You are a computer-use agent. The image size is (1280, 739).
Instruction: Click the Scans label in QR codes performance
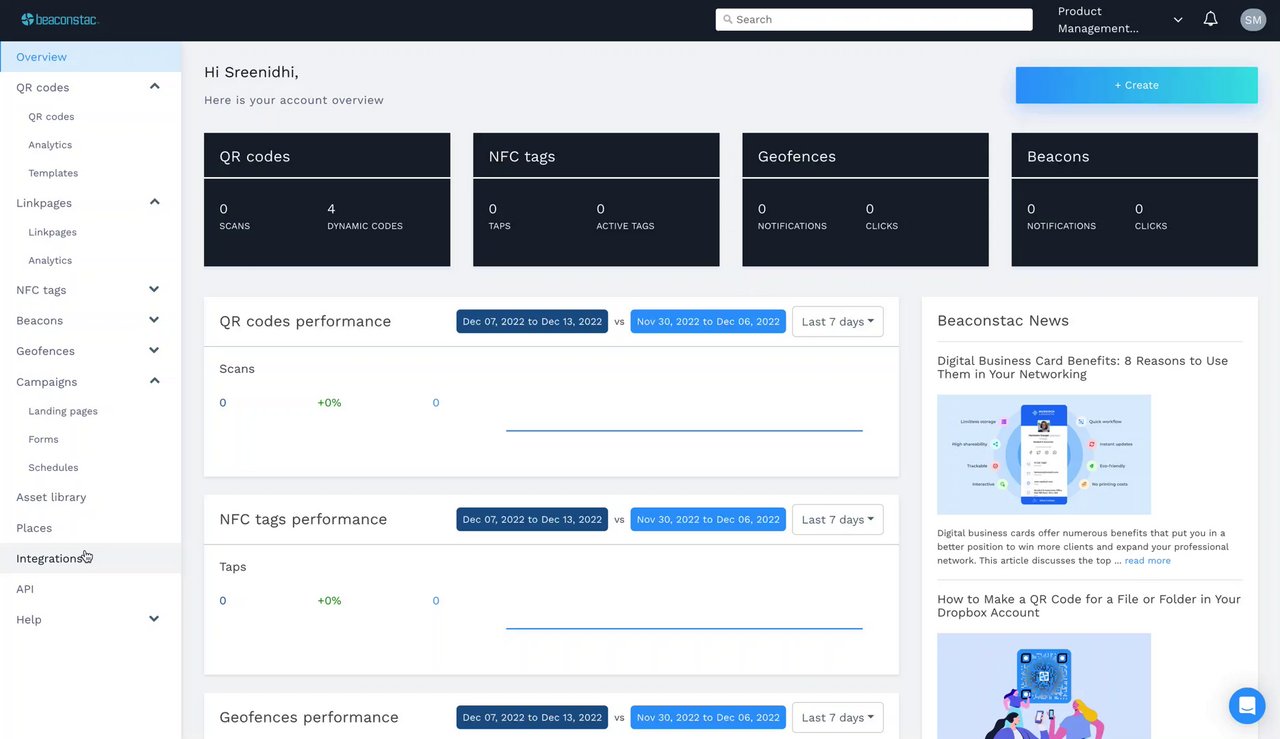click(237, 369)
